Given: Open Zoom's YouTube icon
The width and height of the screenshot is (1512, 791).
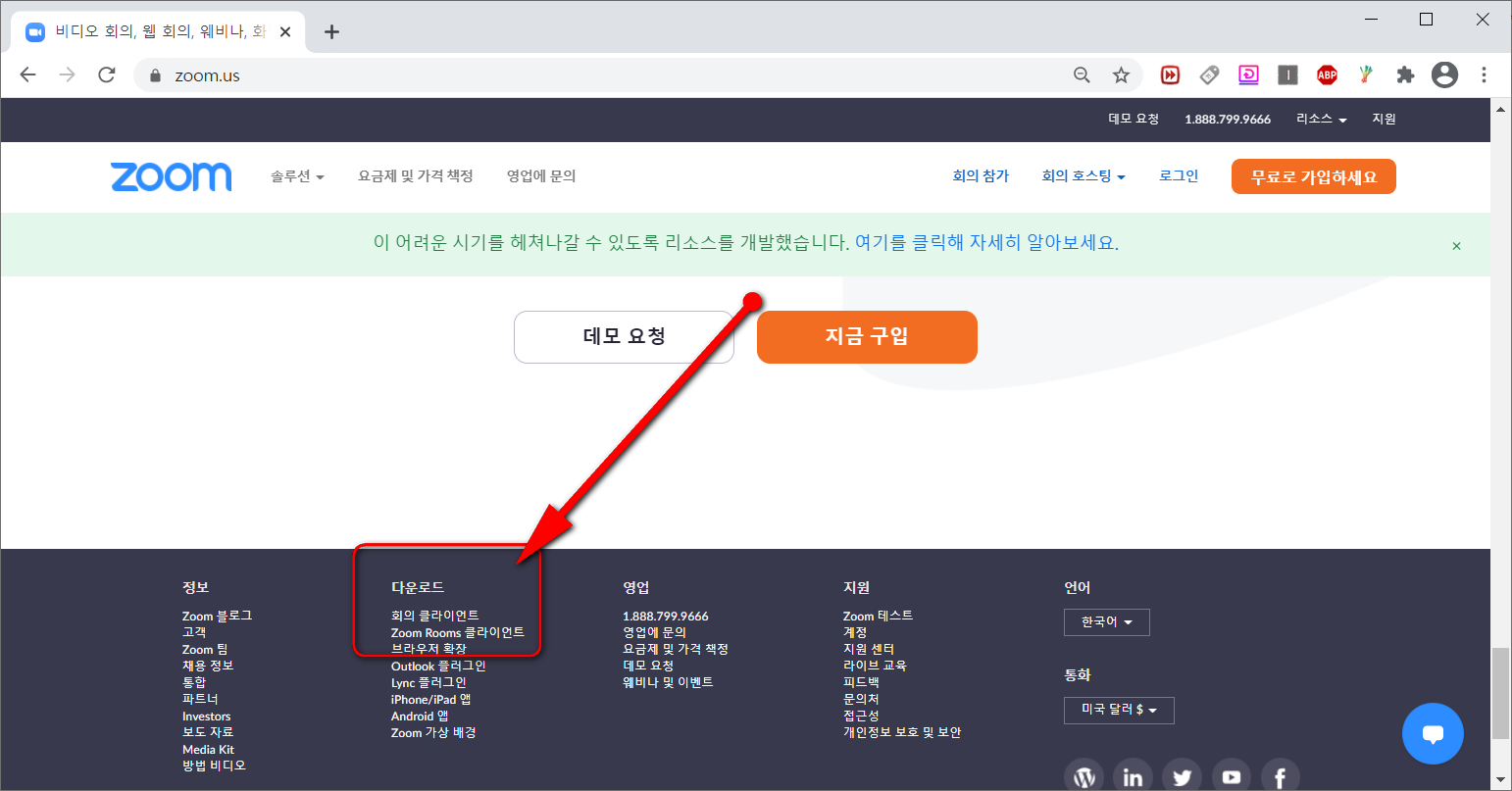Looking at the screenshot, I should click(1231, 777).
